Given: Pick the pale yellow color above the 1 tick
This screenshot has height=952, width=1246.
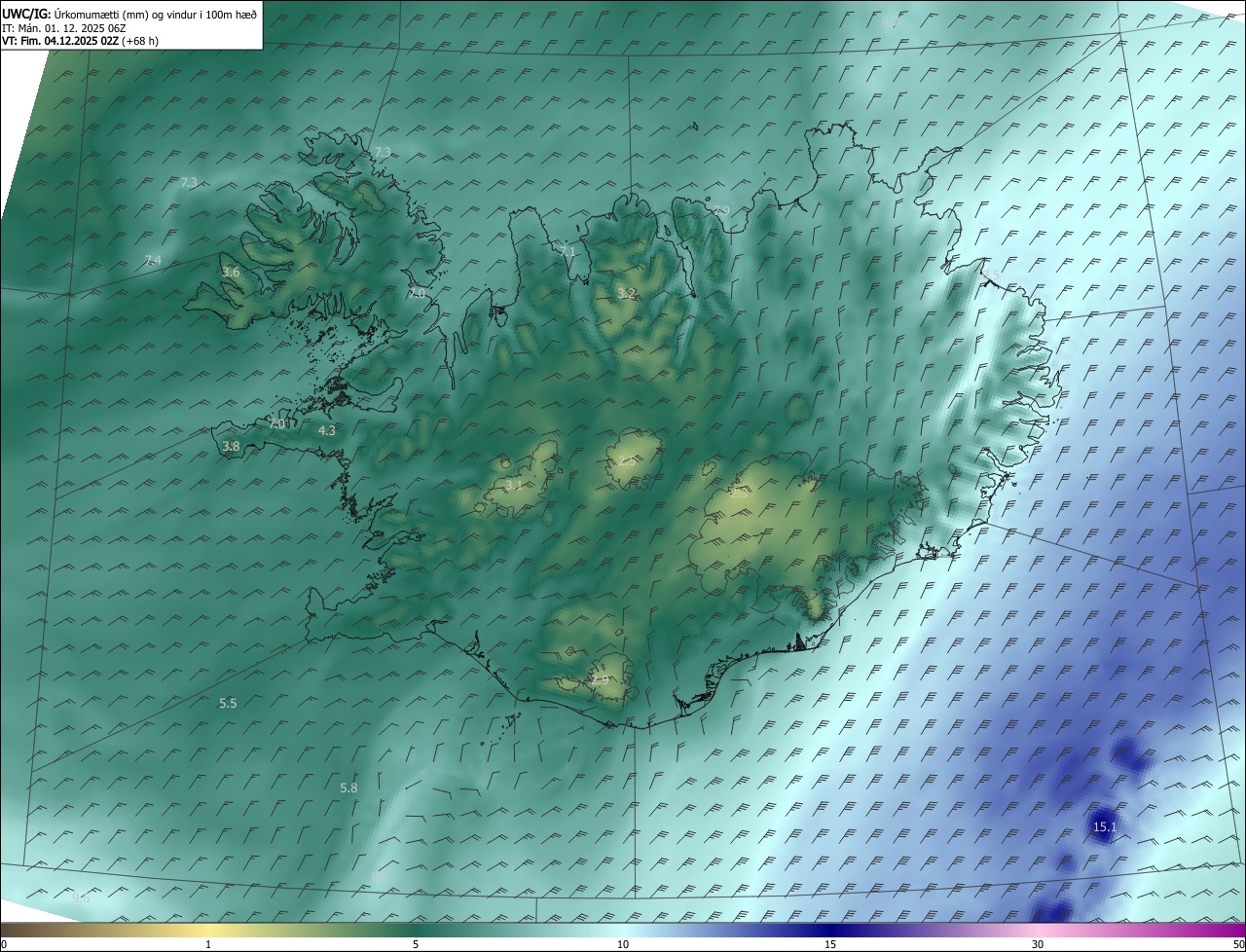Looking at the screenshot, I should pyautogui.click(x=208, y=931).
